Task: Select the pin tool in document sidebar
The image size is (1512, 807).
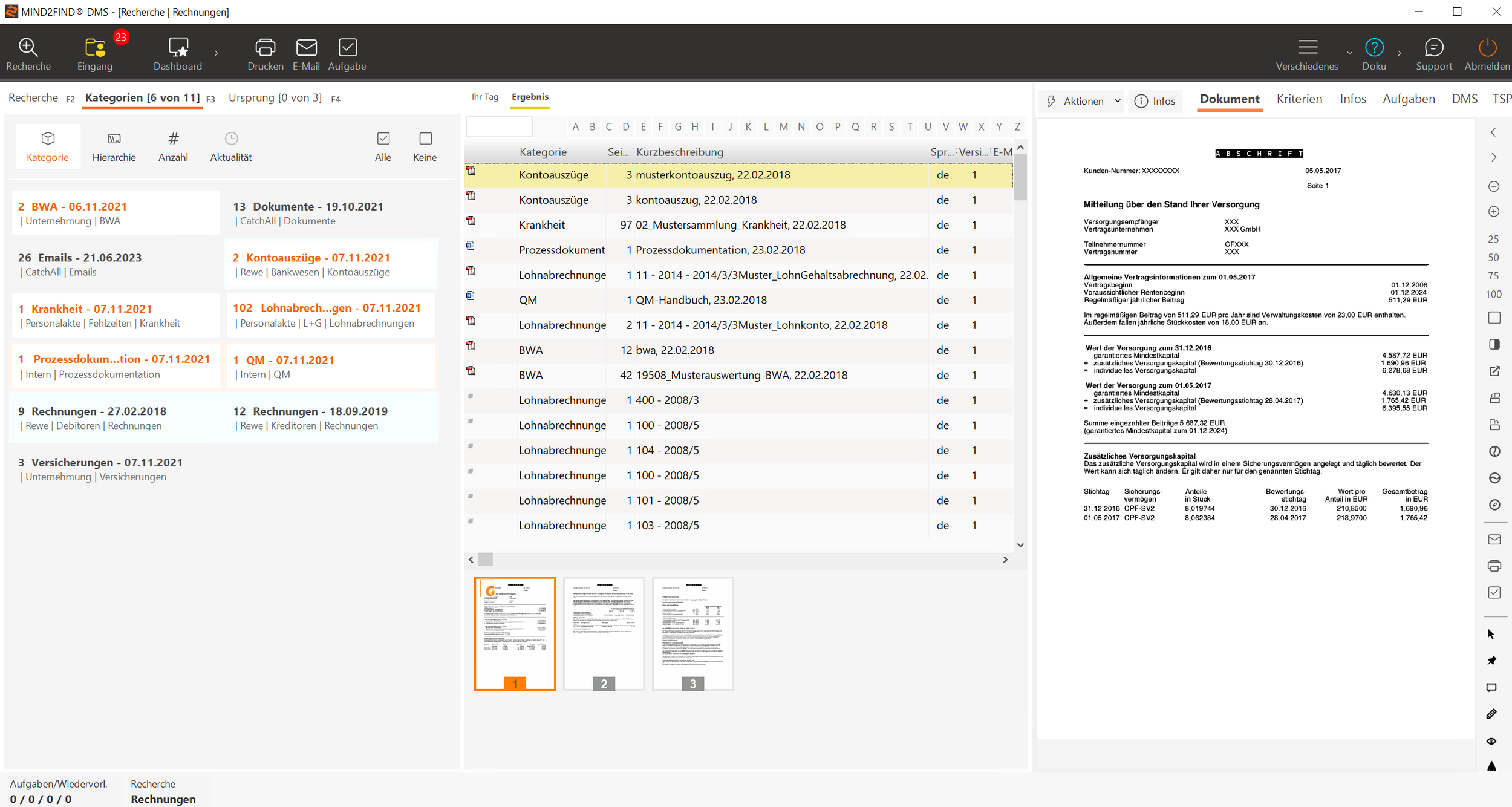Action: coord(1492,661)
